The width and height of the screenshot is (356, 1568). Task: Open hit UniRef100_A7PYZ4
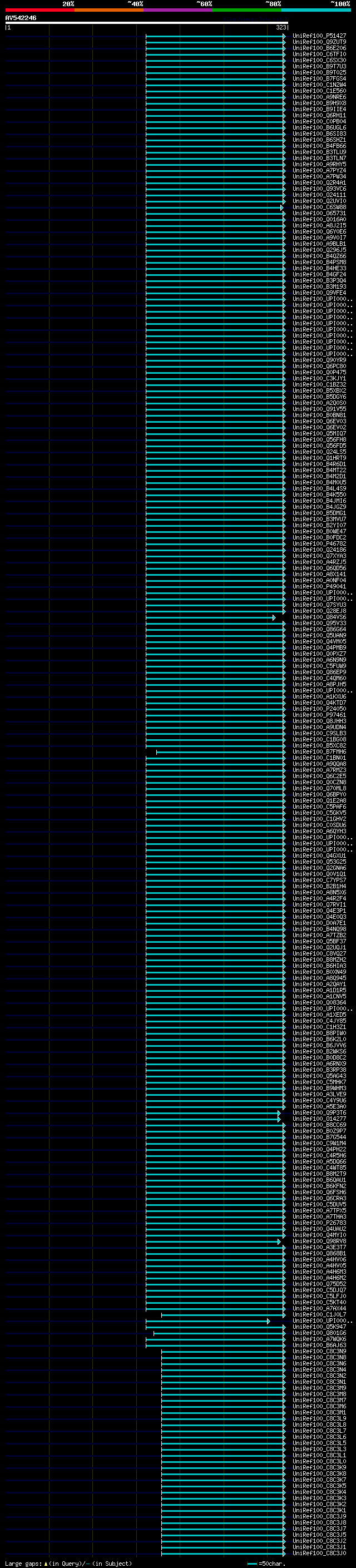(319, 171)
